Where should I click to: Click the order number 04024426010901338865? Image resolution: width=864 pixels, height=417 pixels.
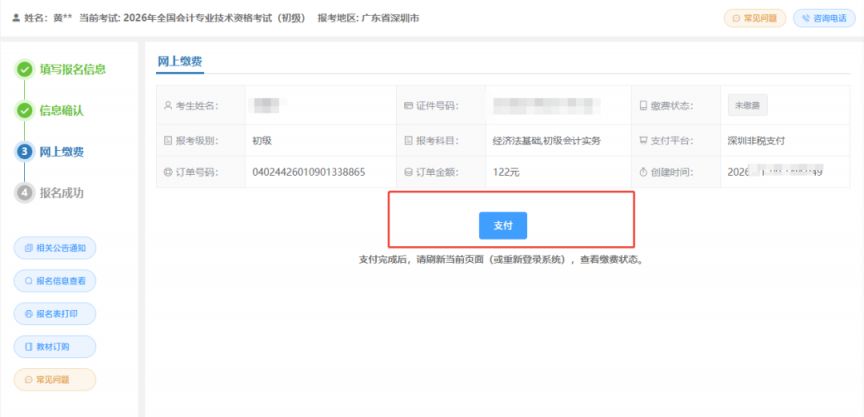pyautogui.click(x=309, y=172)
